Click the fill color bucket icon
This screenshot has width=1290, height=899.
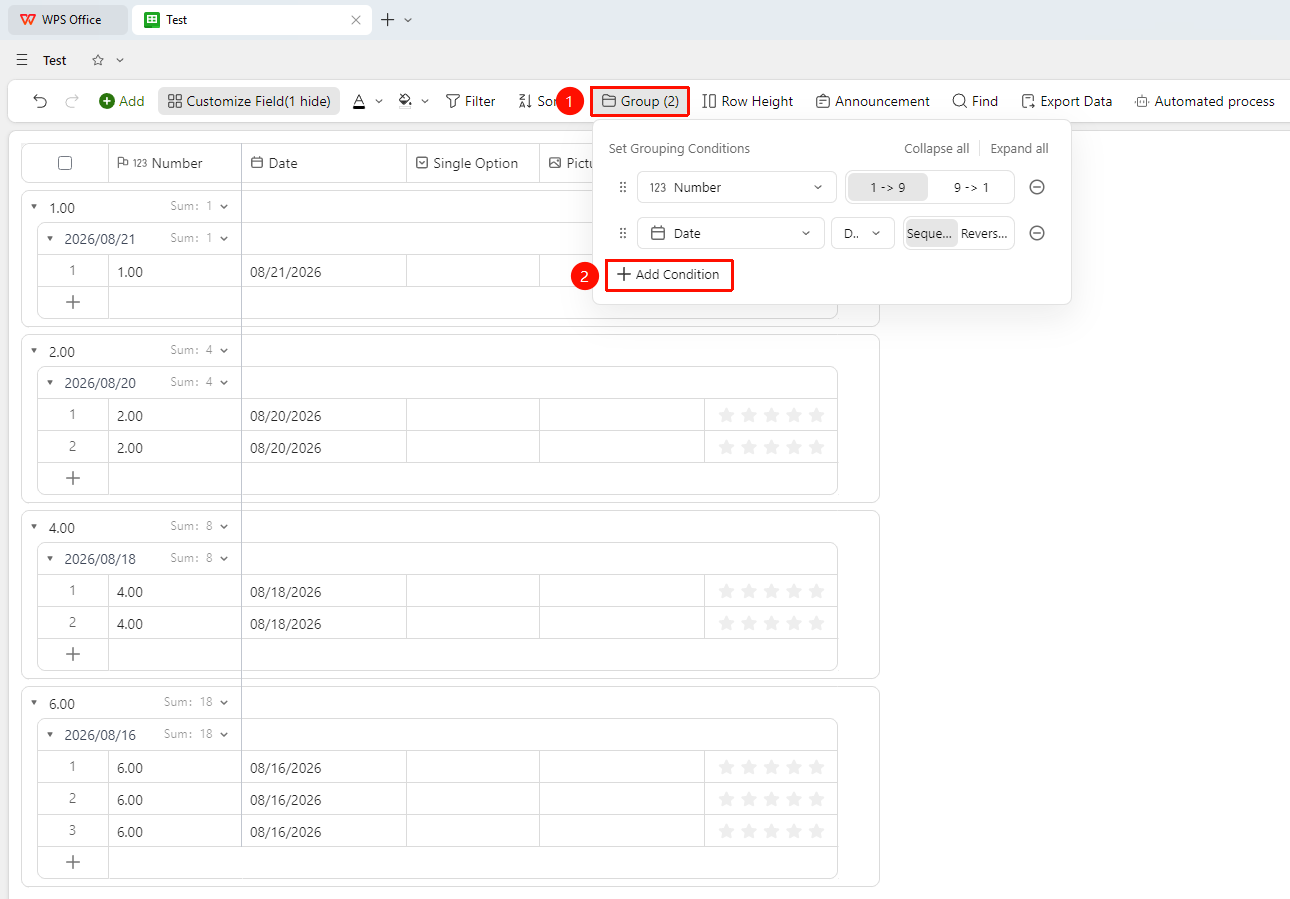coord(405,101)
